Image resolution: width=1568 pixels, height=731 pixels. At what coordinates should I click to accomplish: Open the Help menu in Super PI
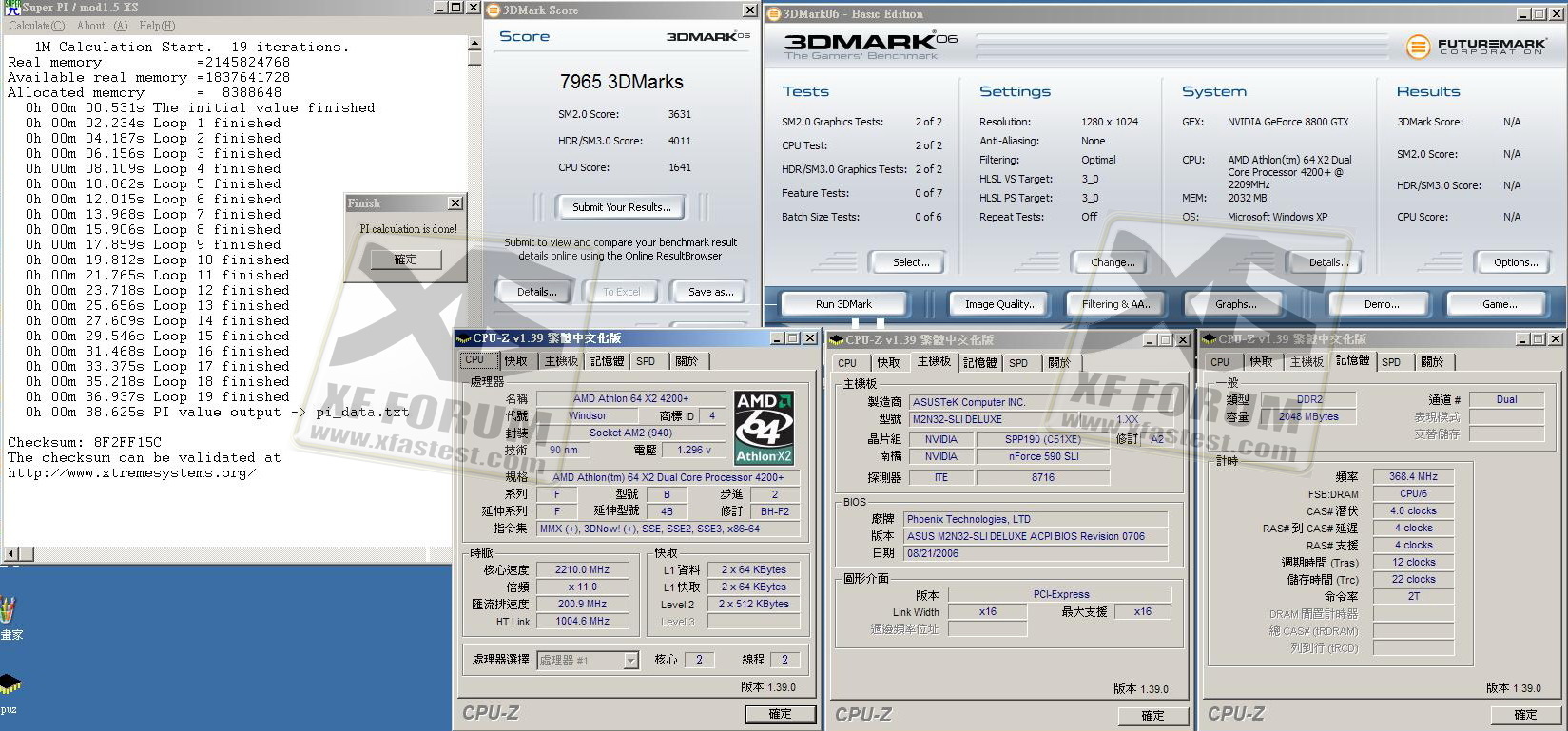click(157, 26)
